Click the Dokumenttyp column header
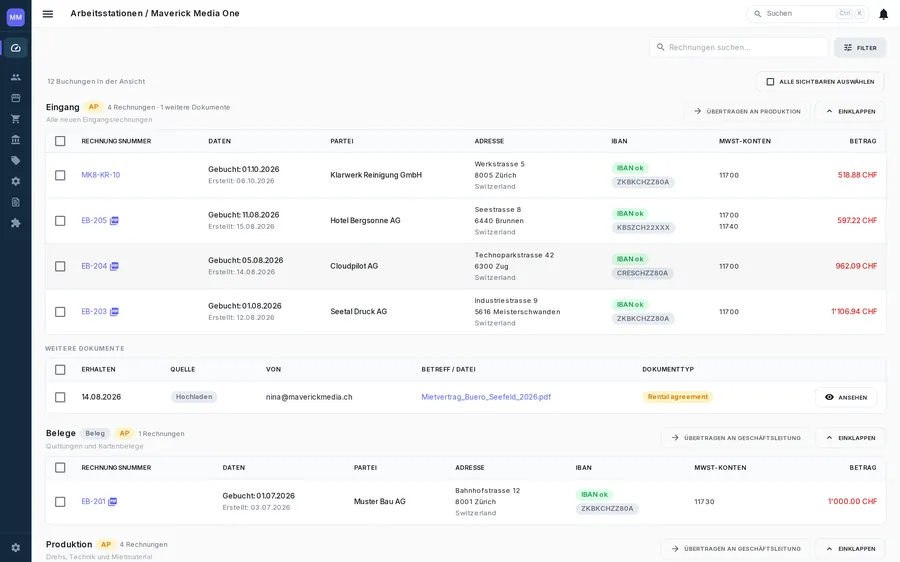This screenshot has width=900, height=562. [668, 370]
